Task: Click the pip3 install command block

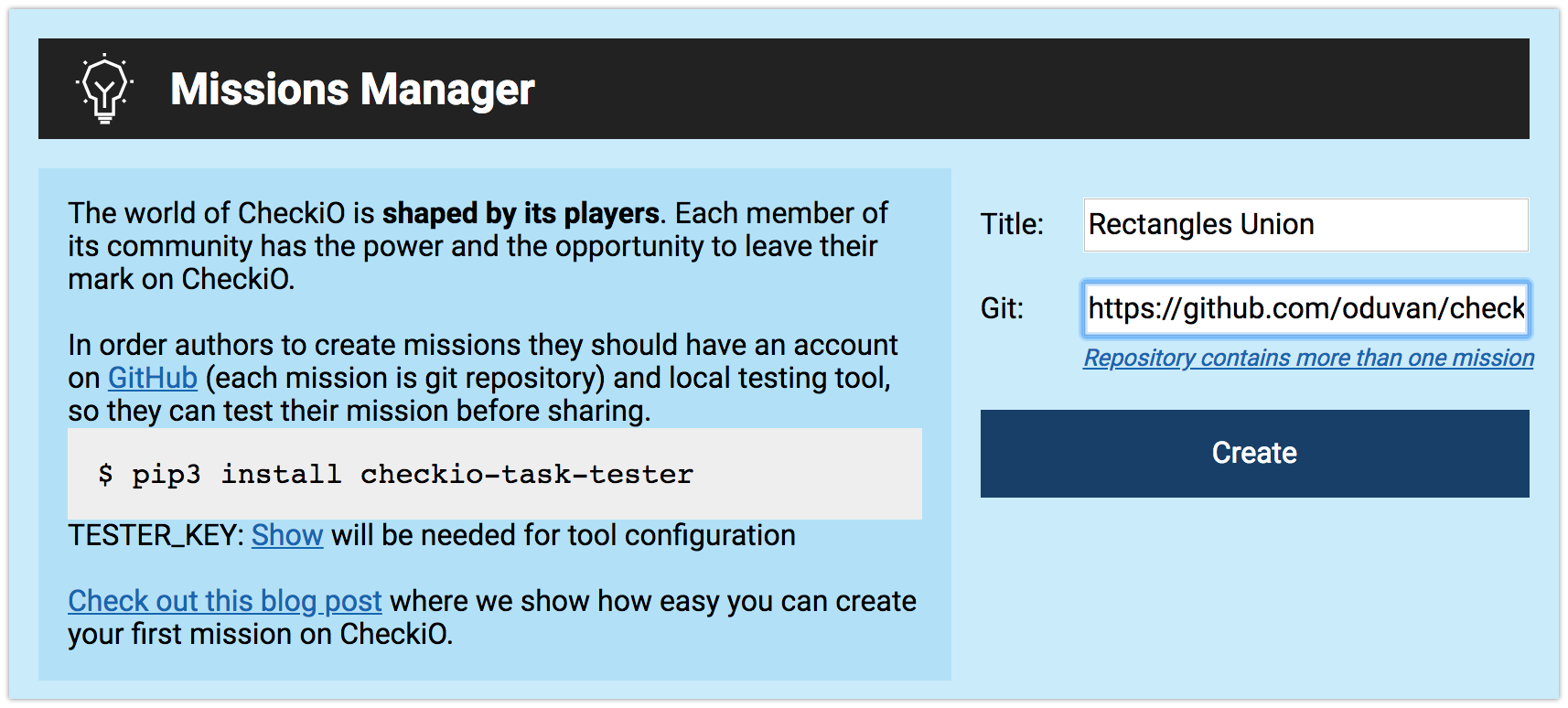Action: (x=495, y=474)
